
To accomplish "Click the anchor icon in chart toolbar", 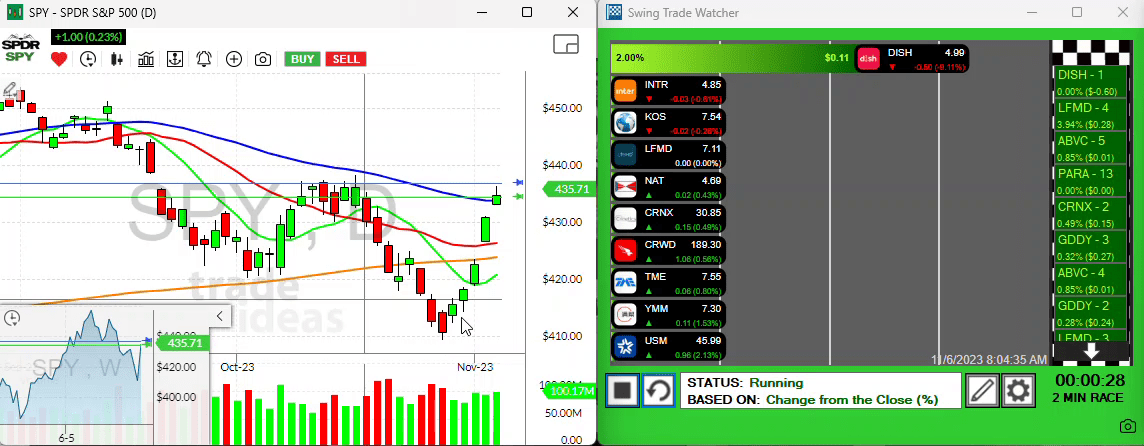I will [x=174, y=59].
